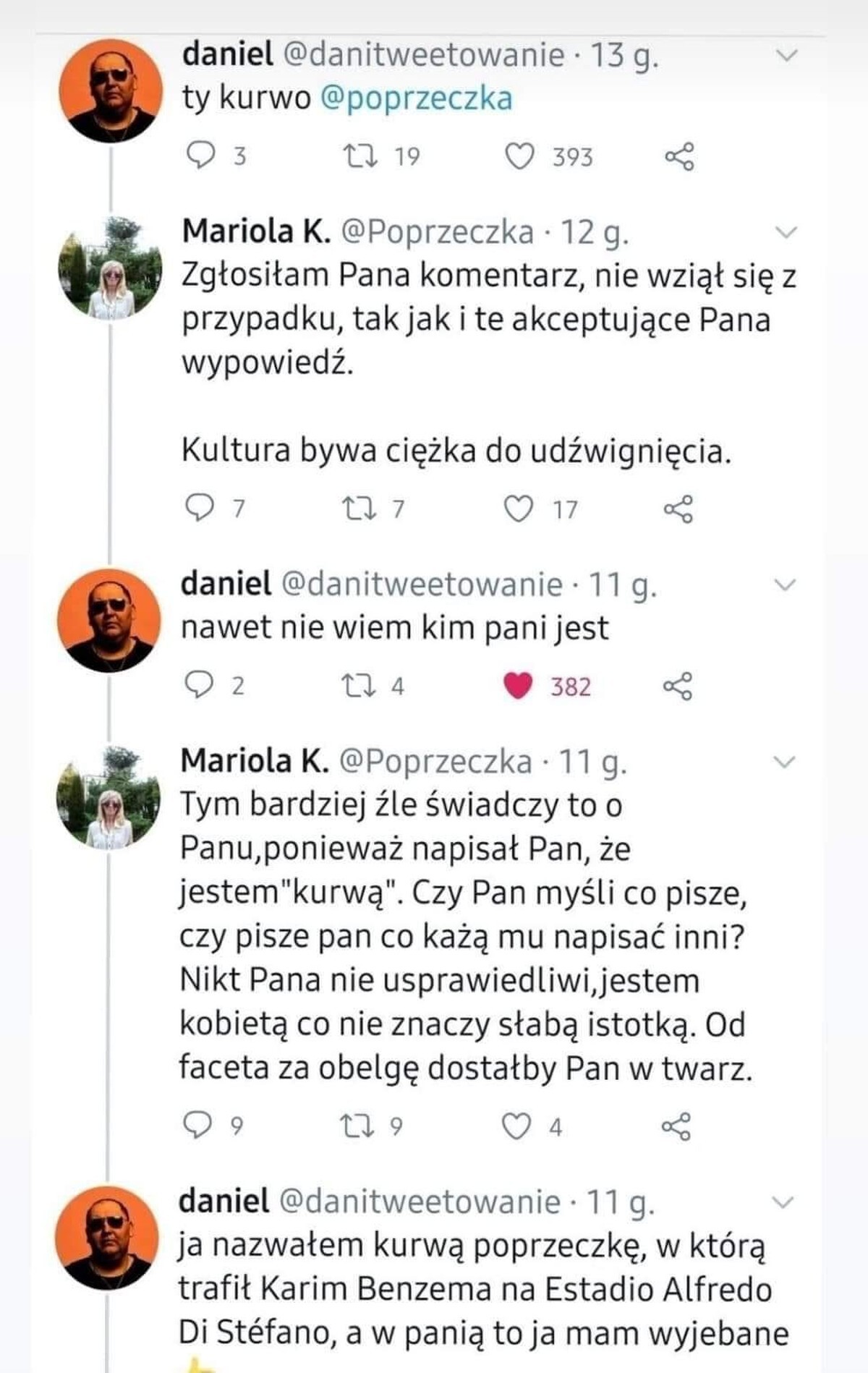Screen dimensions: 868x1373
Task: Unlike the tweet with 382 likes
Action: [x=518, y=686]
